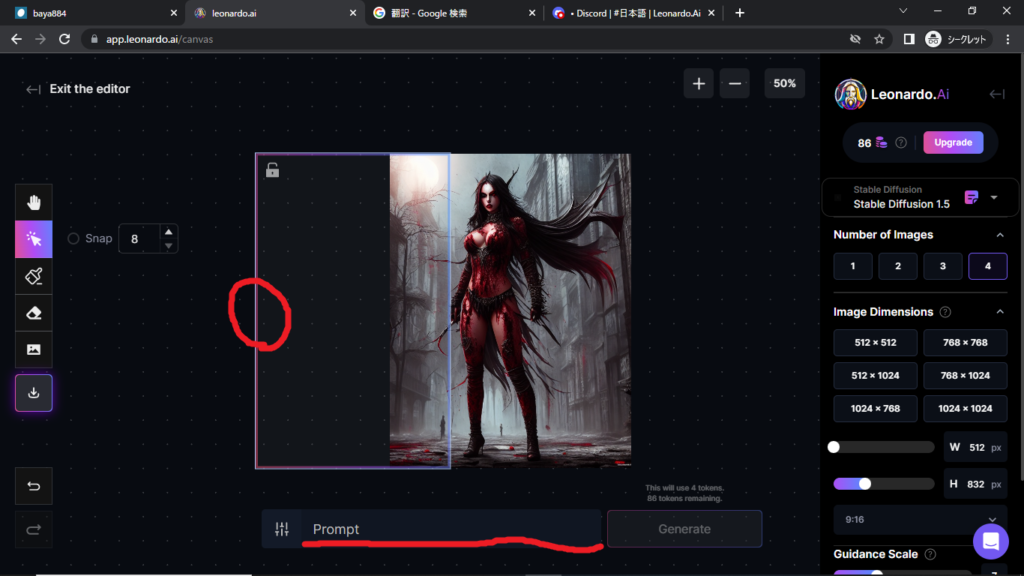Open the Stable Diffusion model dropdown
The width and height of the screenshot is (1024, 576).
click(993, 198)
